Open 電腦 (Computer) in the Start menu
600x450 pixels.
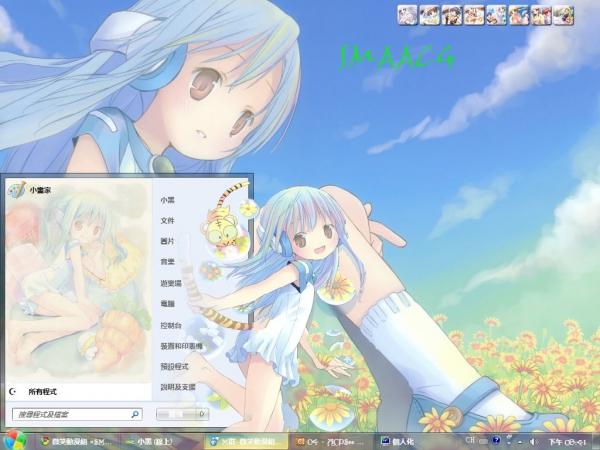pos(167,304)
